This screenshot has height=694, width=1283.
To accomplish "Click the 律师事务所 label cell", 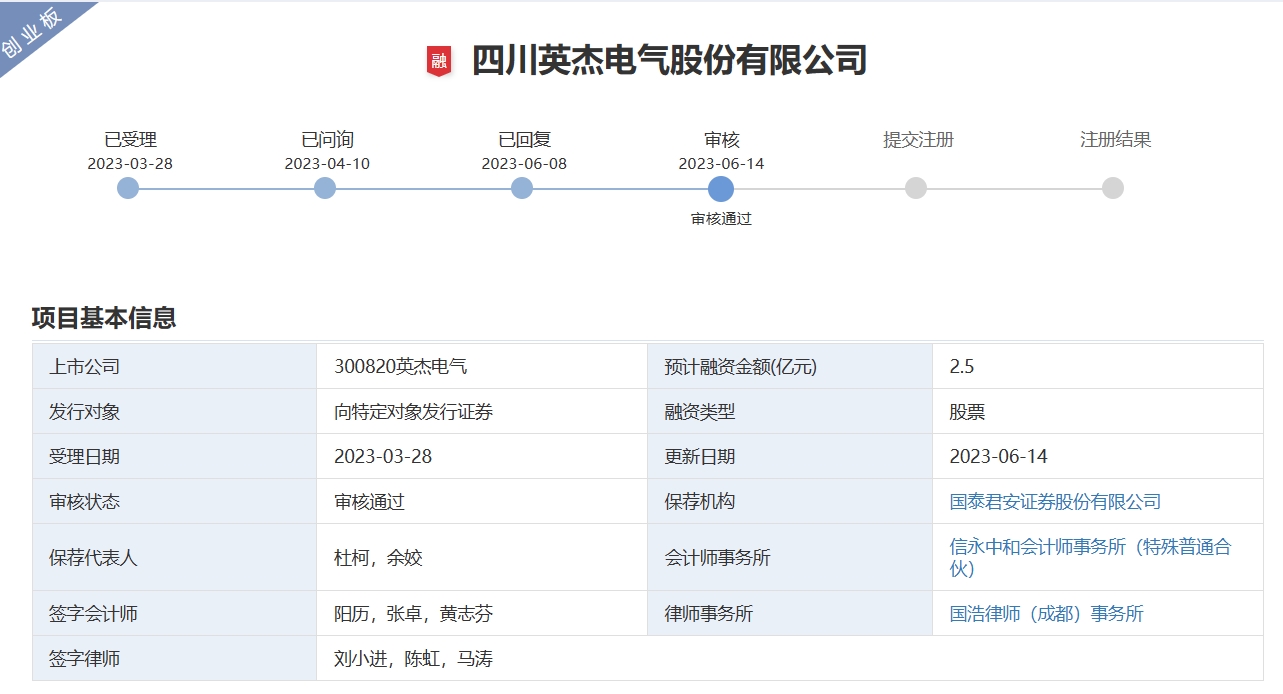I will (x=790, y=613).
